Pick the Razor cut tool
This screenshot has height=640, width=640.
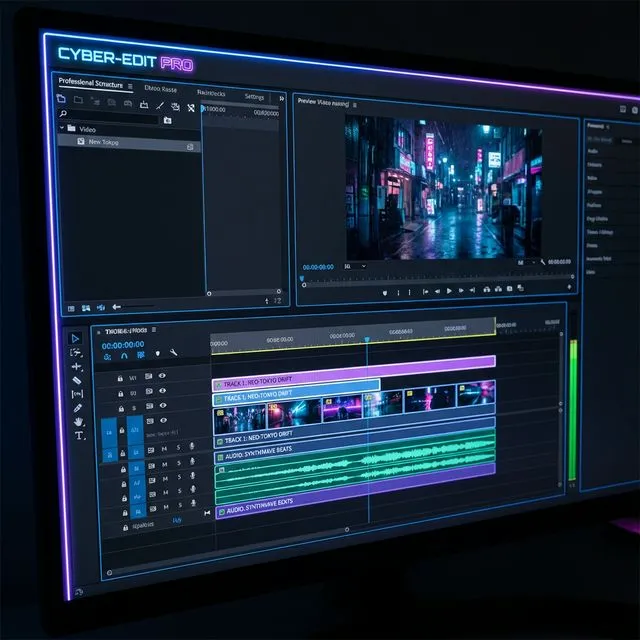tap(77, 380)
